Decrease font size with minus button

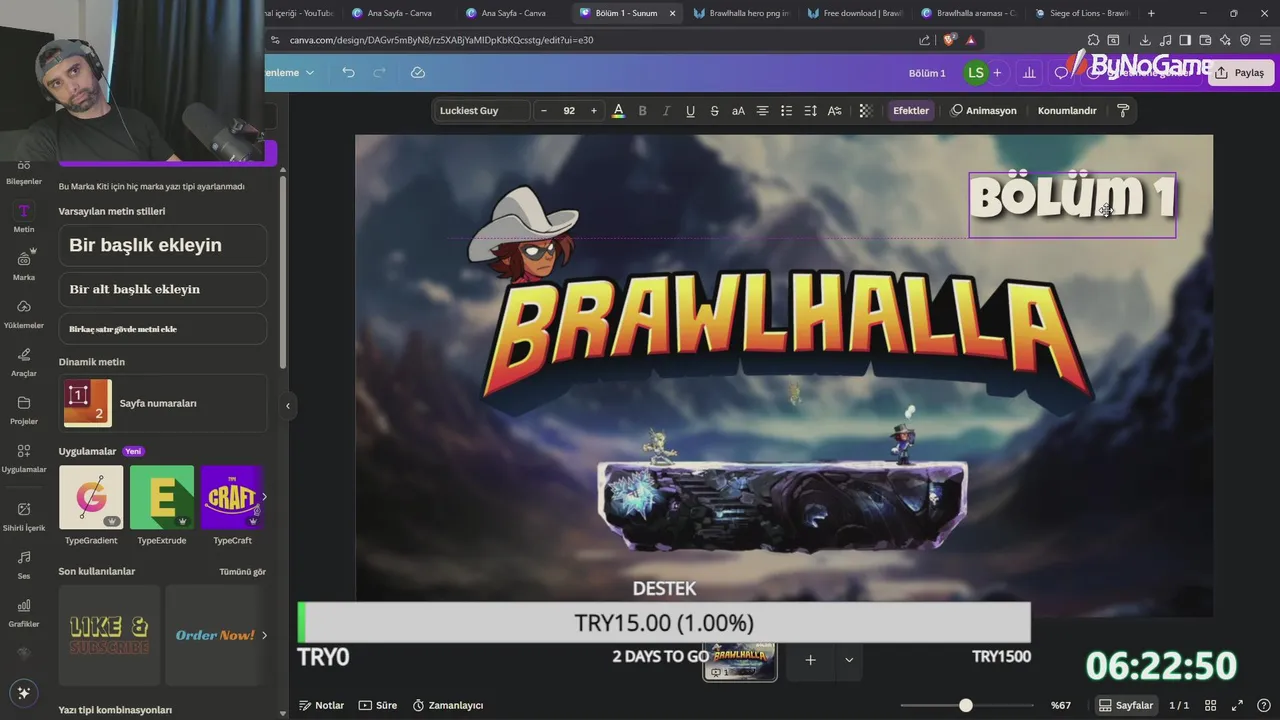544,111
